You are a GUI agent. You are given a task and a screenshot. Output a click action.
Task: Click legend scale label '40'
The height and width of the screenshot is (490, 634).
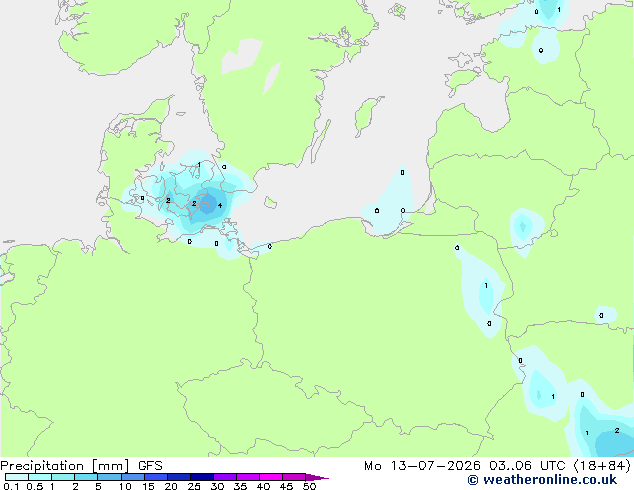pos(263,486)
